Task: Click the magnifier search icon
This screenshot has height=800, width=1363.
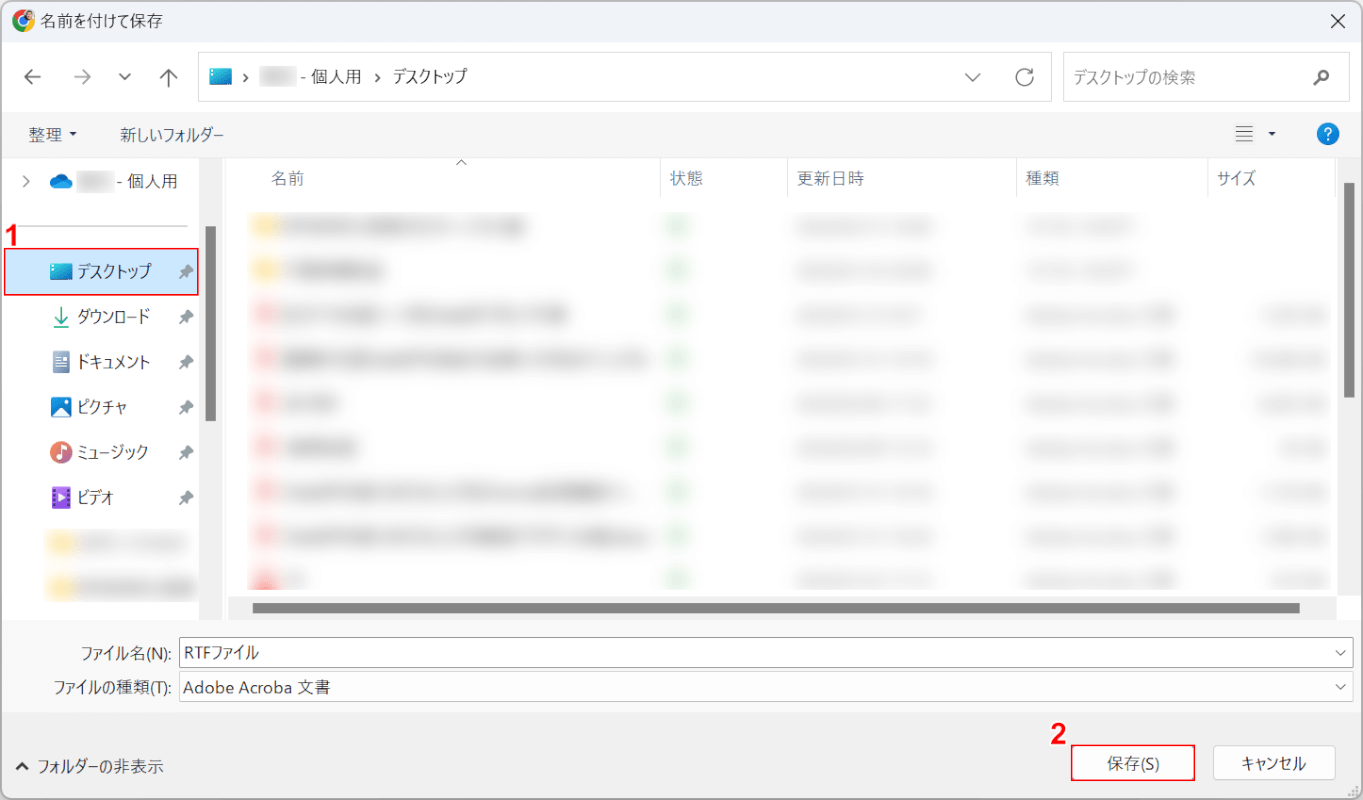Action: 1322,77
